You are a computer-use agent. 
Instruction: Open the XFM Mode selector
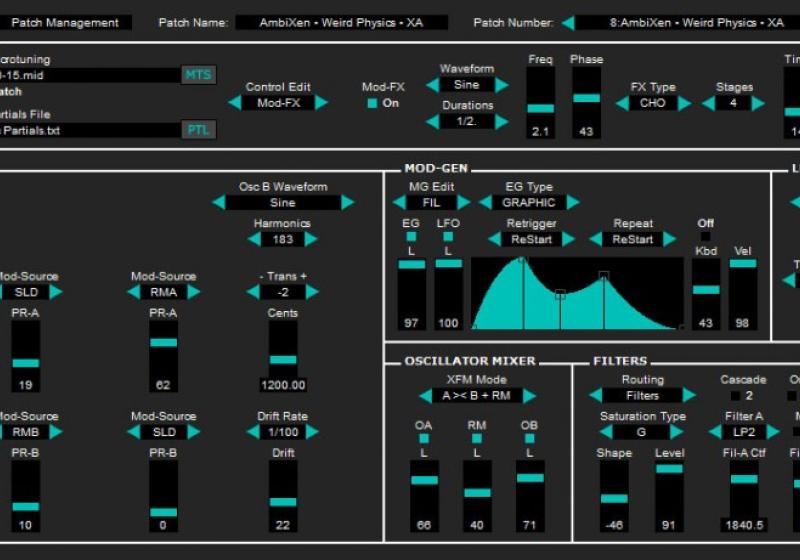476,396
